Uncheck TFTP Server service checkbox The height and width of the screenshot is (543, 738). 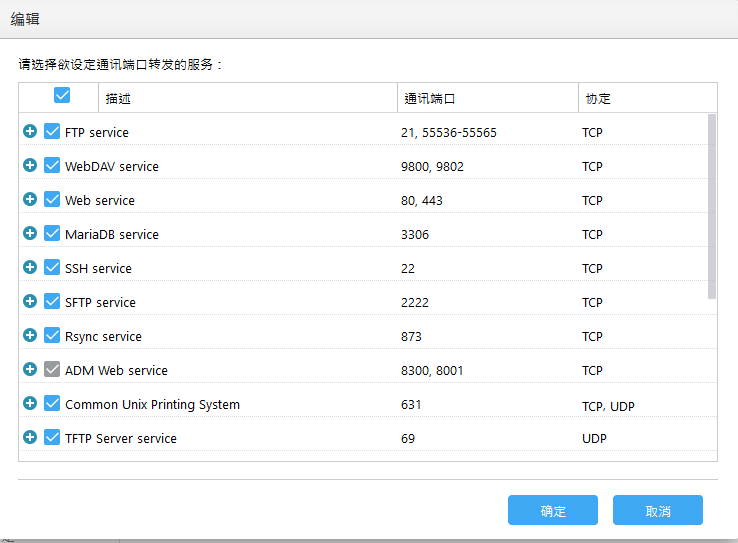(52, 437)
